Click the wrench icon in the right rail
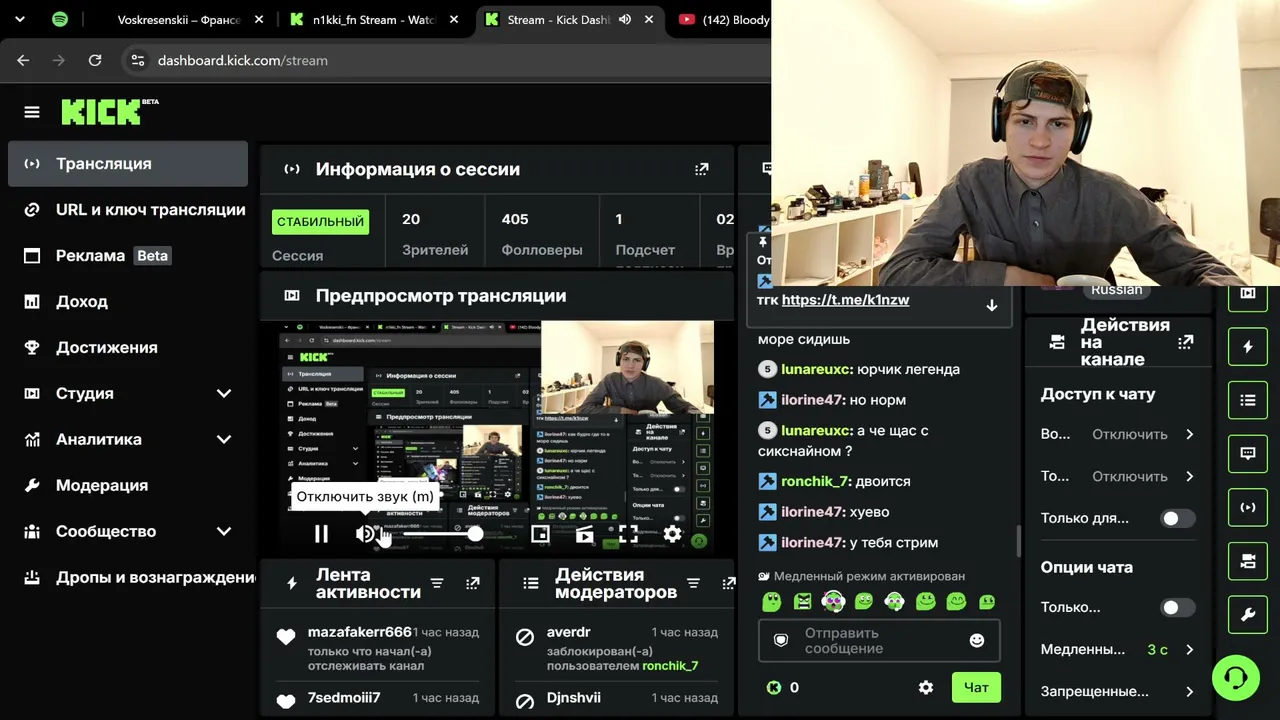 tap(1248, 615)
